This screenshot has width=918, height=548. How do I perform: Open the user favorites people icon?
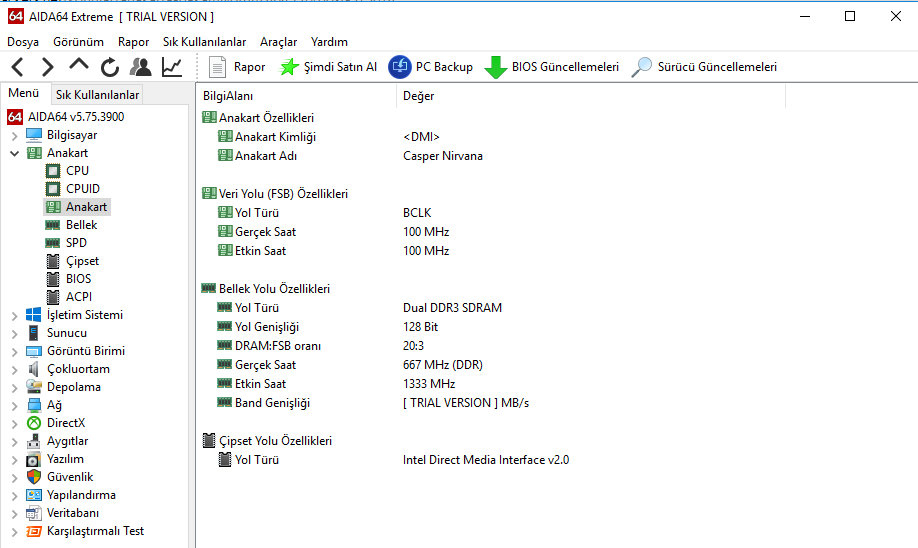pyautogui.click(x=141, y=67)
